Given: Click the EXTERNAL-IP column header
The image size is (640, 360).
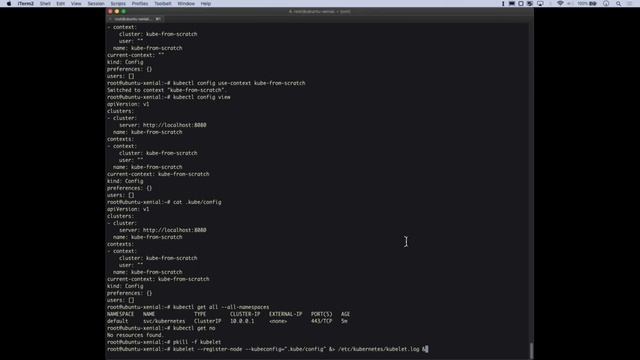Looking at the screenshot, I should point(285,314).
